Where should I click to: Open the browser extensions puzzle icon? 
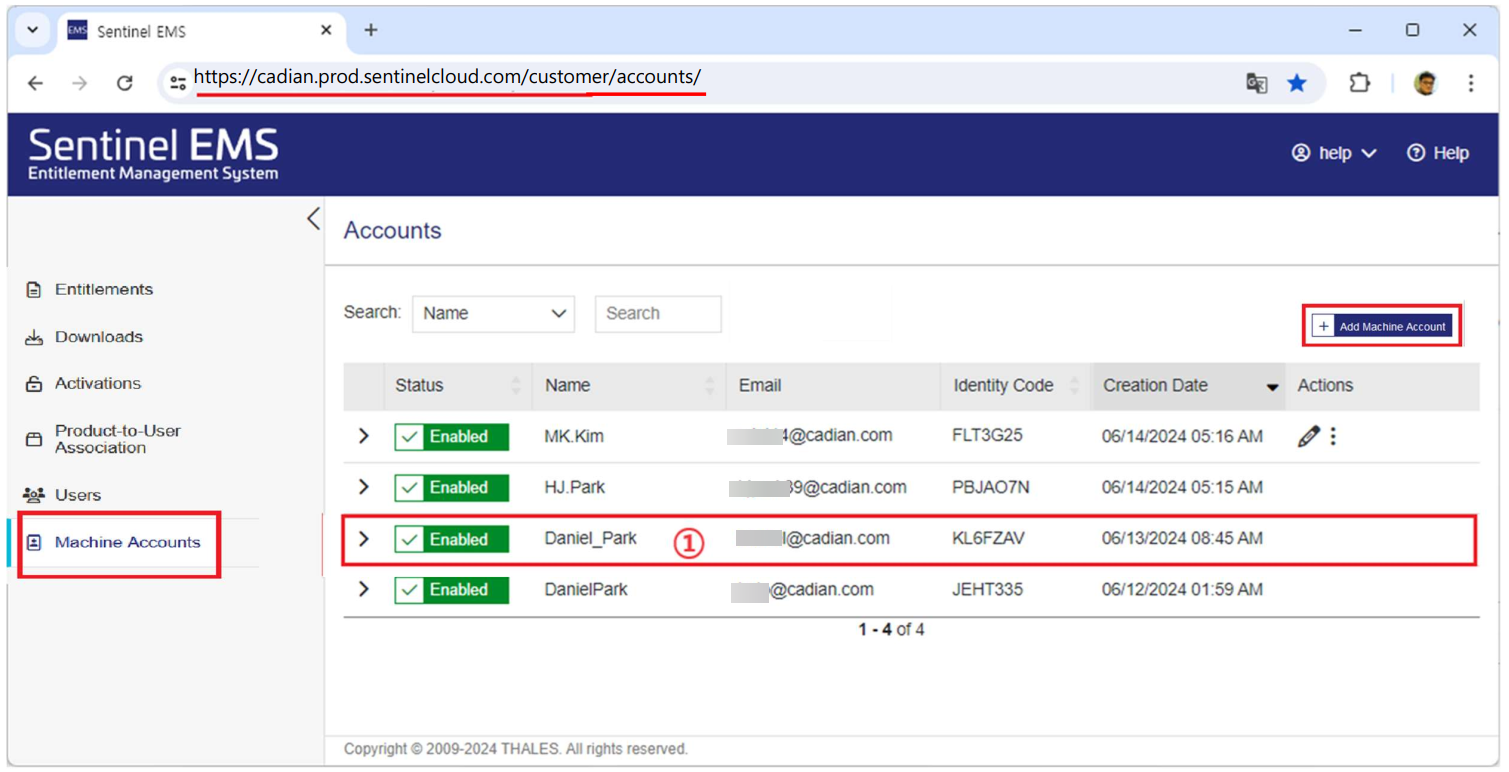pyautogui.click(x=1359, y=83)
